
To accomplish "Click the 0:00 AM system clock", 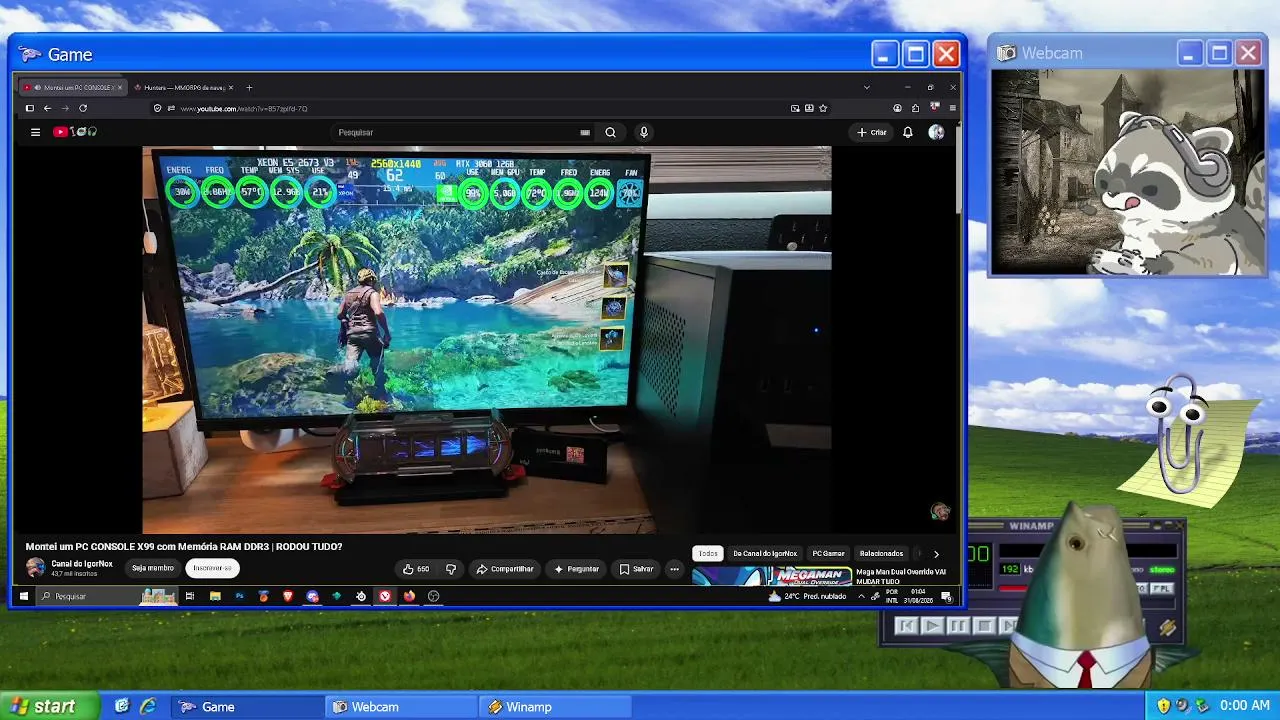I will tap(1245, 706).
